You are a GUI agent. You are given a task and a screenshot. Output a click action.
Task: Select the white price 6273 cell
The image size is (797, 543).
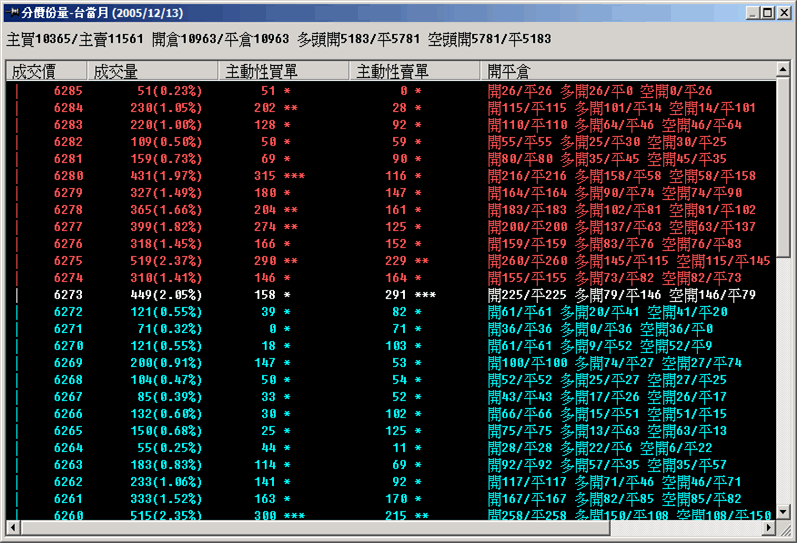coord(68,295)
